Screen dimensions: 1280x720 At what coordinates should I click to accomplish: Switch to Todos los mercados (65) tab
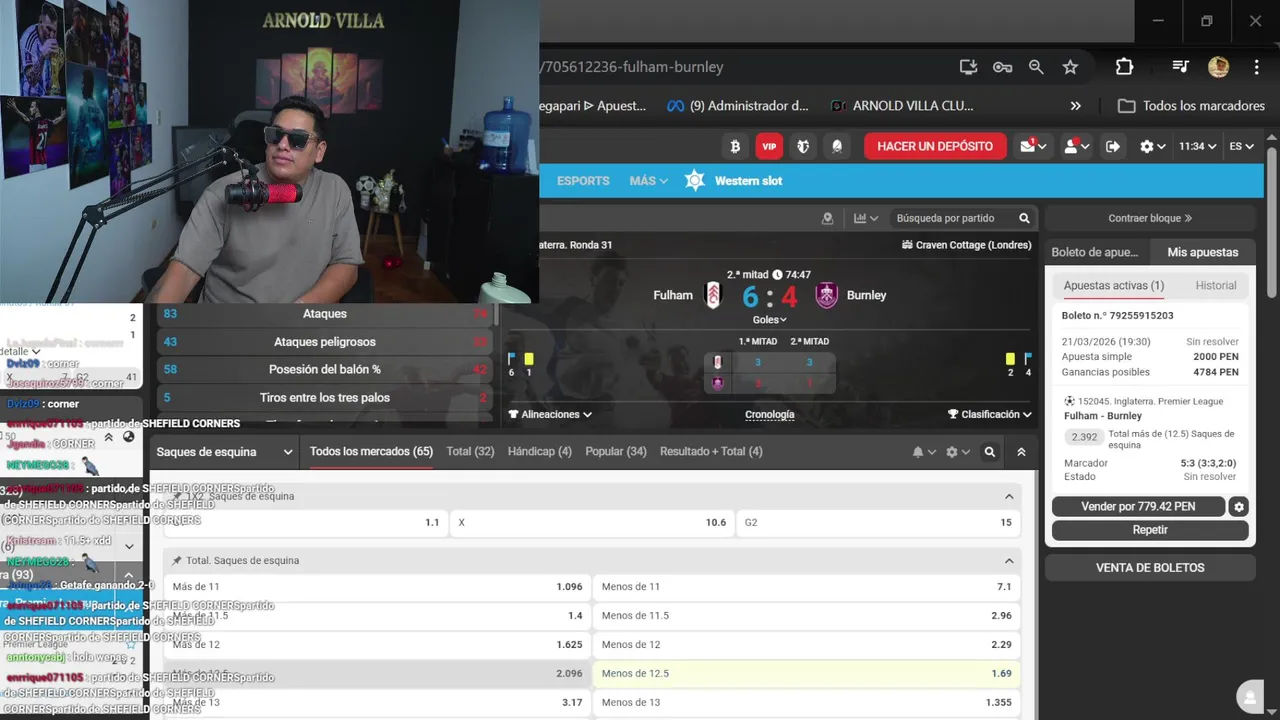(x=371, y=452)
